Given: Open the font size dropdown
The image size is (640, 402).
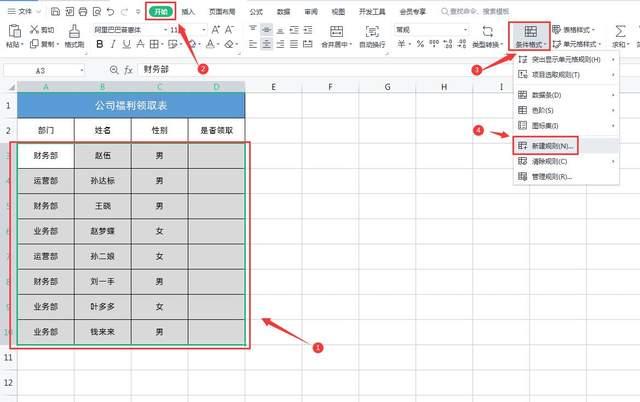Looking at the screenshot, I should click(204, 30).
